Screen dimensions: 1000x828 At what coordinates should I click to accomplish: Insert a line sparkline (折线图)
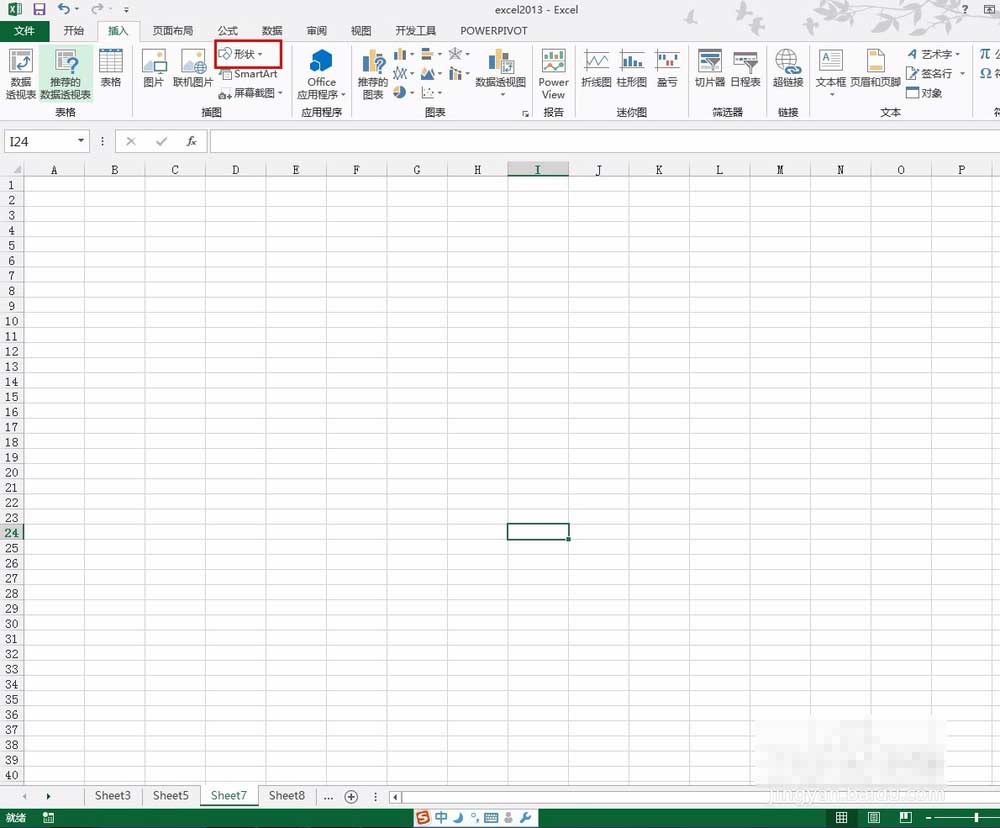tap(596, 69)
